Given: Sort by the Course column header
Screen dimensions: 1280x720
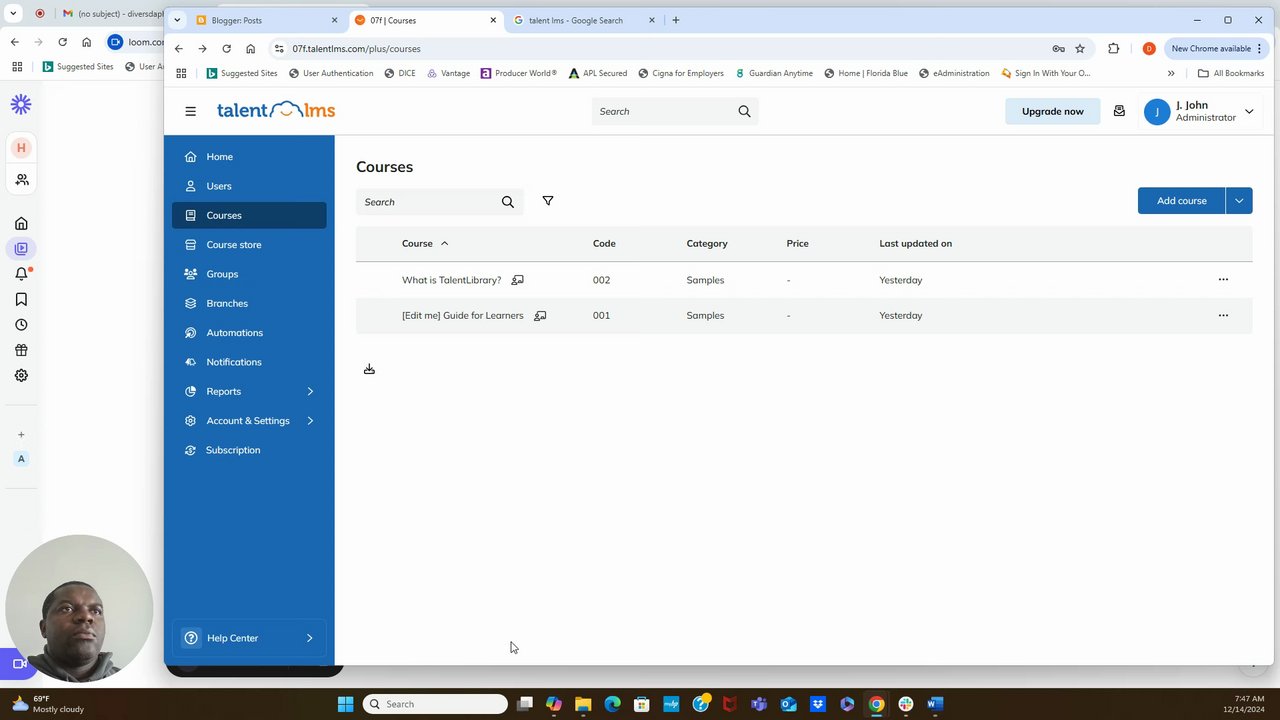Looking at the screenshot, I should tap(425, 243).
